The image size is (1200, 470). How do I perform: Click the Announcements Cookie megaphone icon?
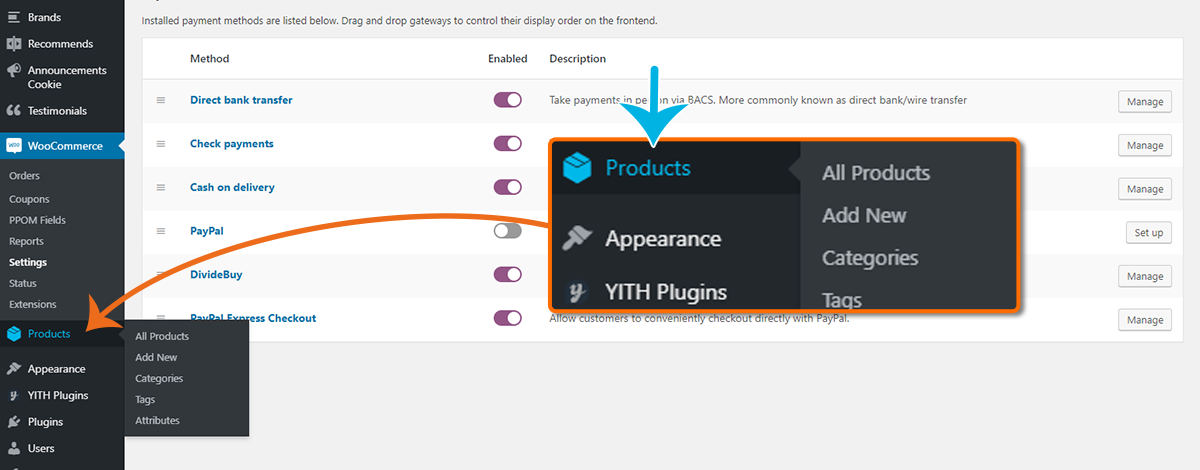[14, 71]
